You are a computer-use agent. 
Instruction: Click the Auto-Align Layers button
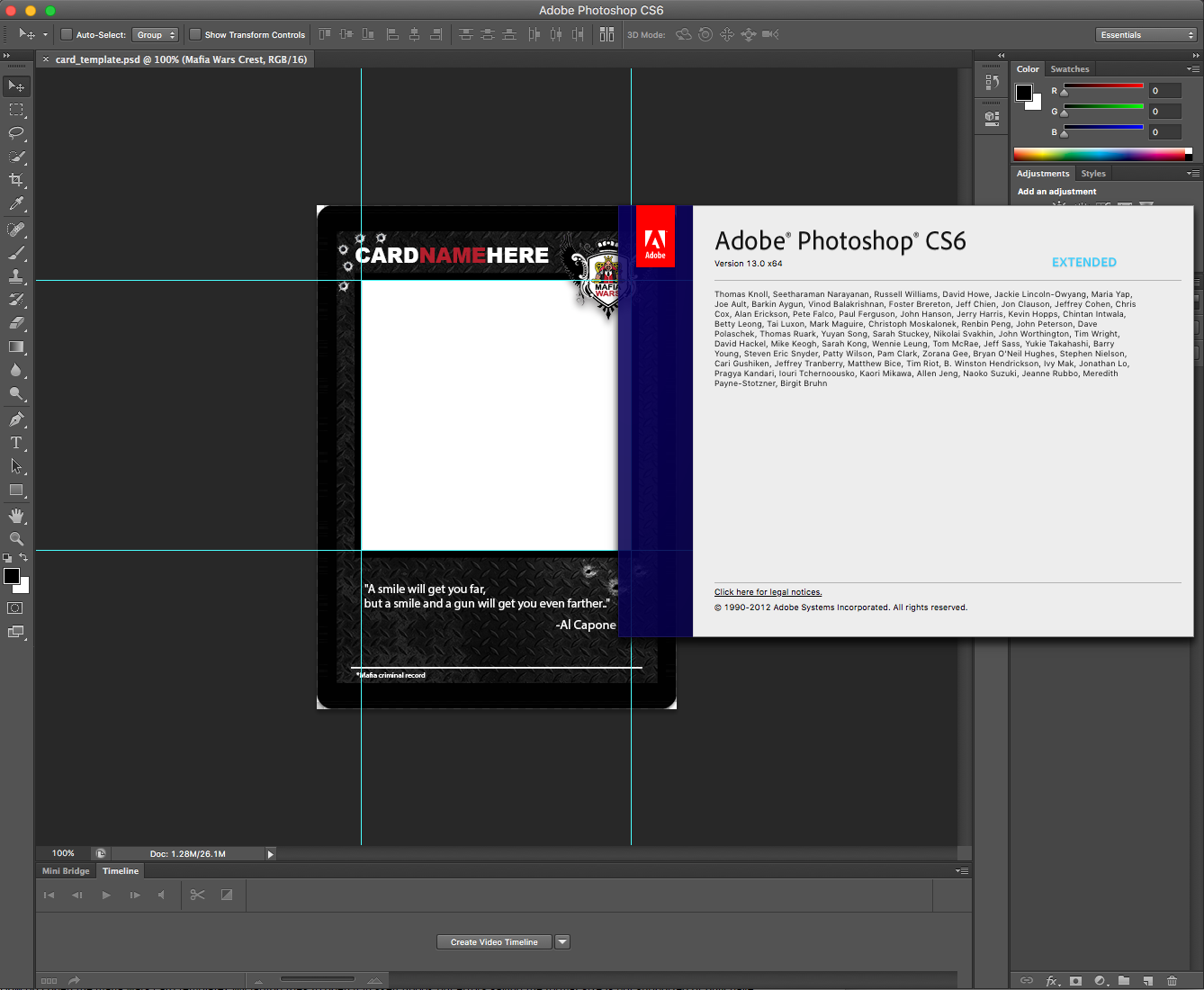pos(606,34)
